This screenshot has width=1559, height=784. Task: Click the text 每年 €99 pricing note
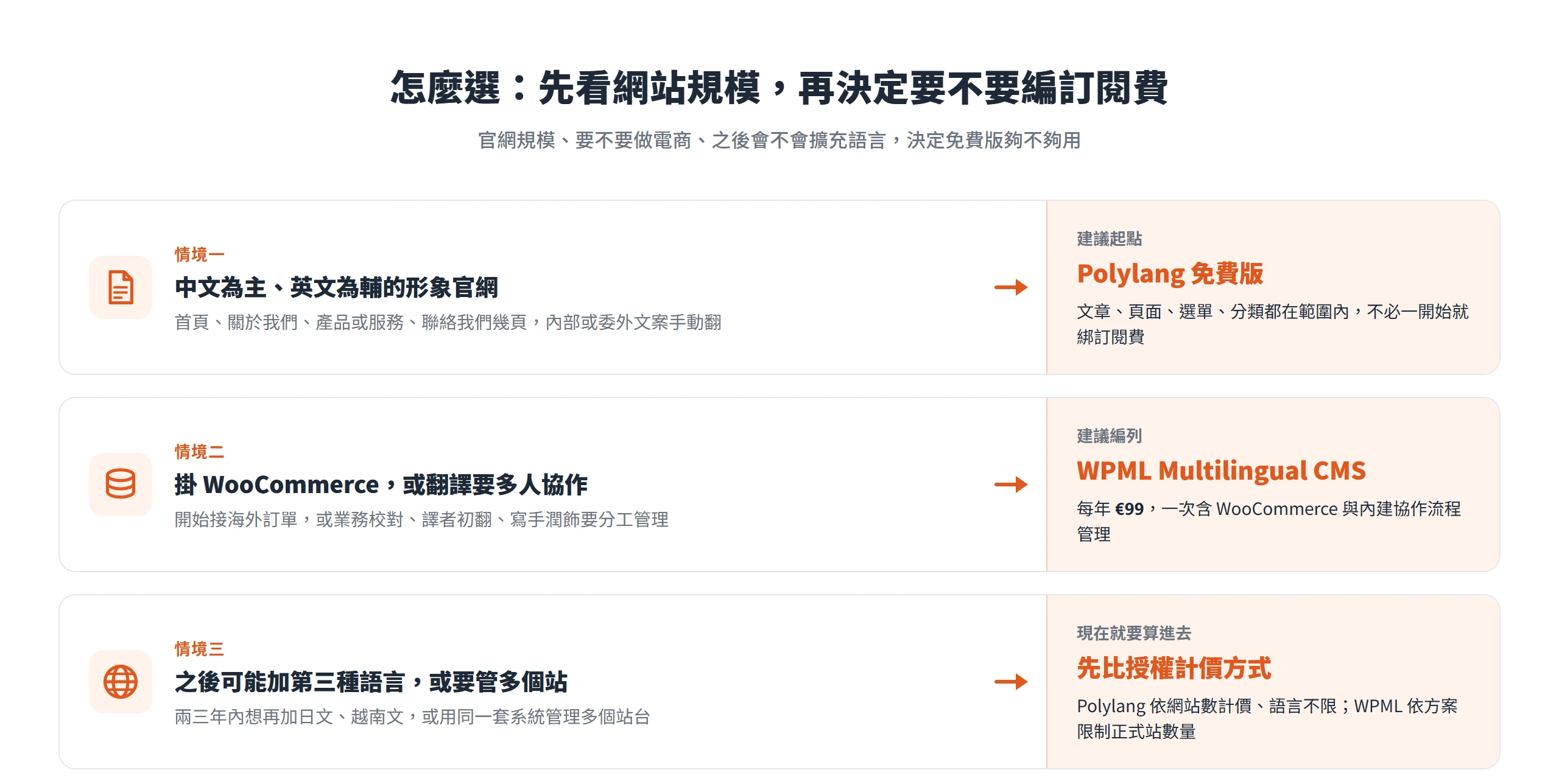tap(1269, 521)
